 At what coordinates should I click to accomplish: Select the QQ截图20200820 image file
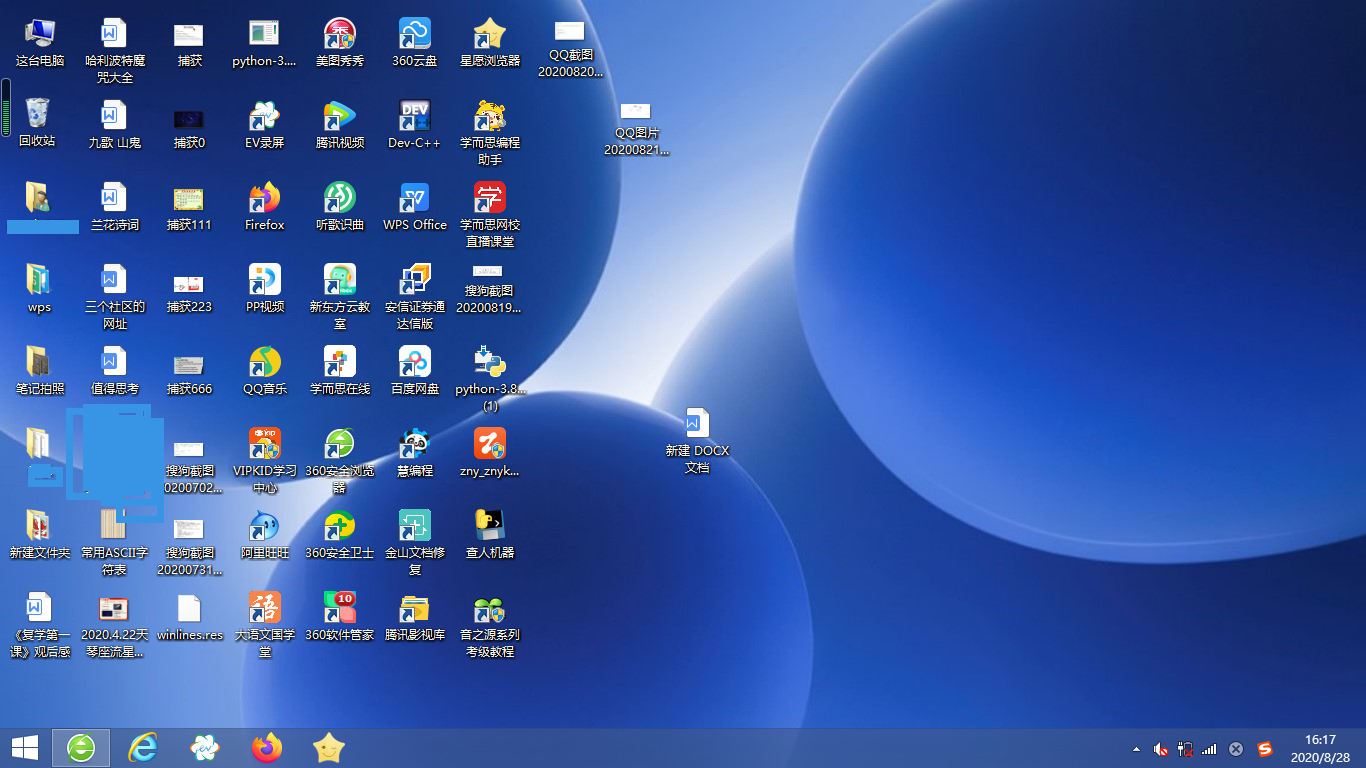pos(570,49)
